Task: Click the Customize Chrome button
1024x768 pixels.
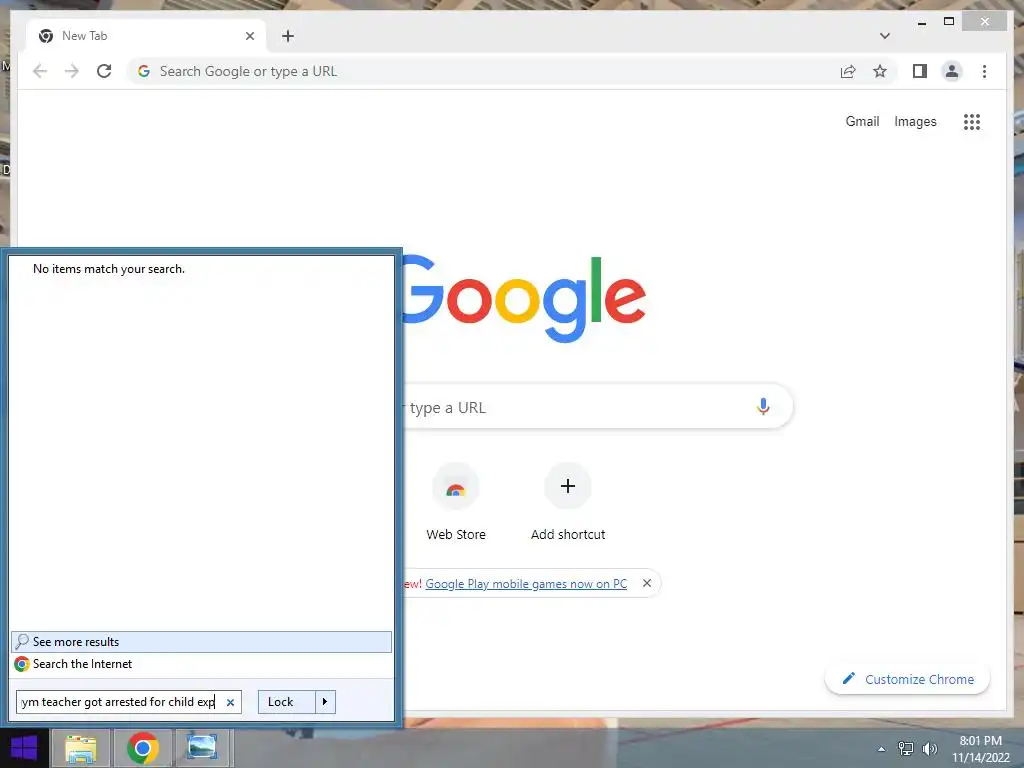Action: tap(908, 679)
